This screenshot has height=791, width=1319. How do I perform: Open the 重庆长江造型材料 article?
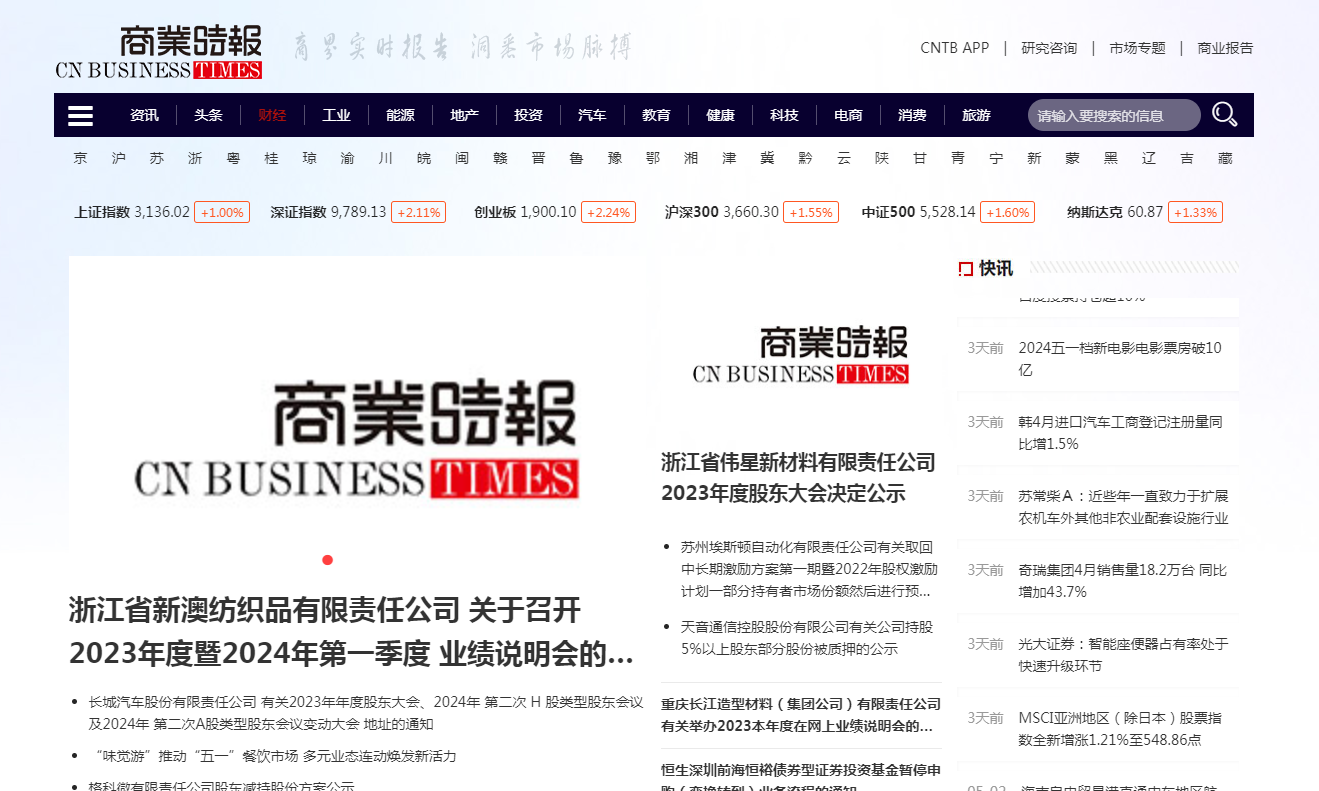pyautogui.click(x=801, y=715)
